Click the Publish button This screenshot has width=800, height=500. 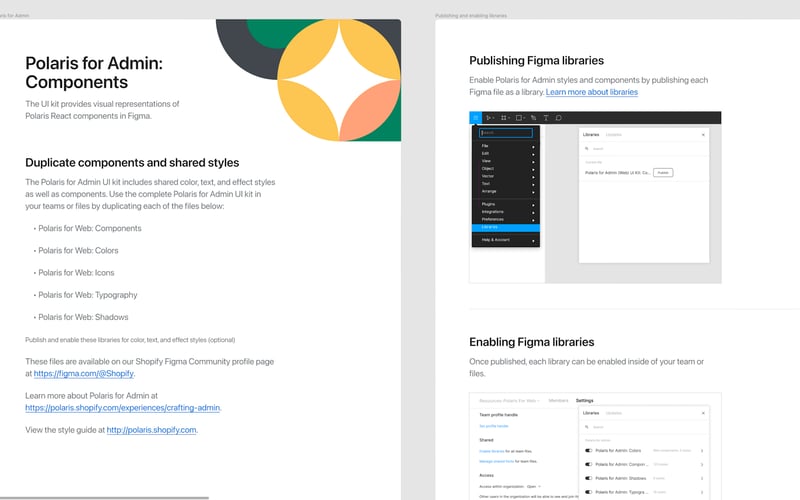pyautogui.click(x=663, y=172)
